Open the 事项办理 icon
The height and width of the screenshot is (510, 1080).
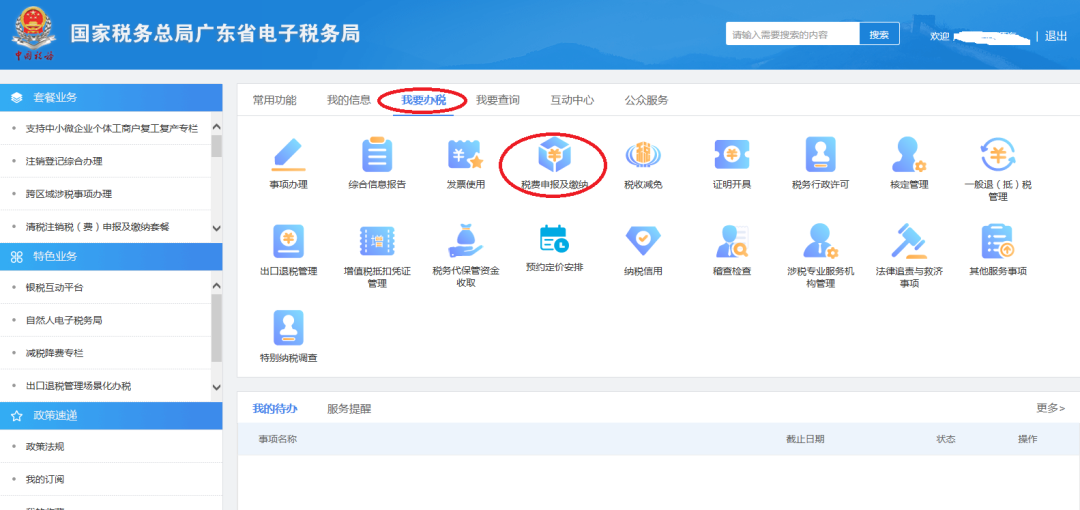[x=289, y=155]
